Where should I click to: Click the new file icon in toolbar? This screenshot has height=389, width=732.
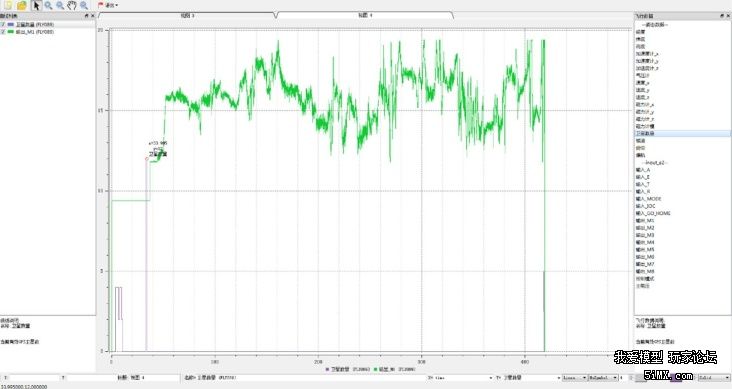8,5
